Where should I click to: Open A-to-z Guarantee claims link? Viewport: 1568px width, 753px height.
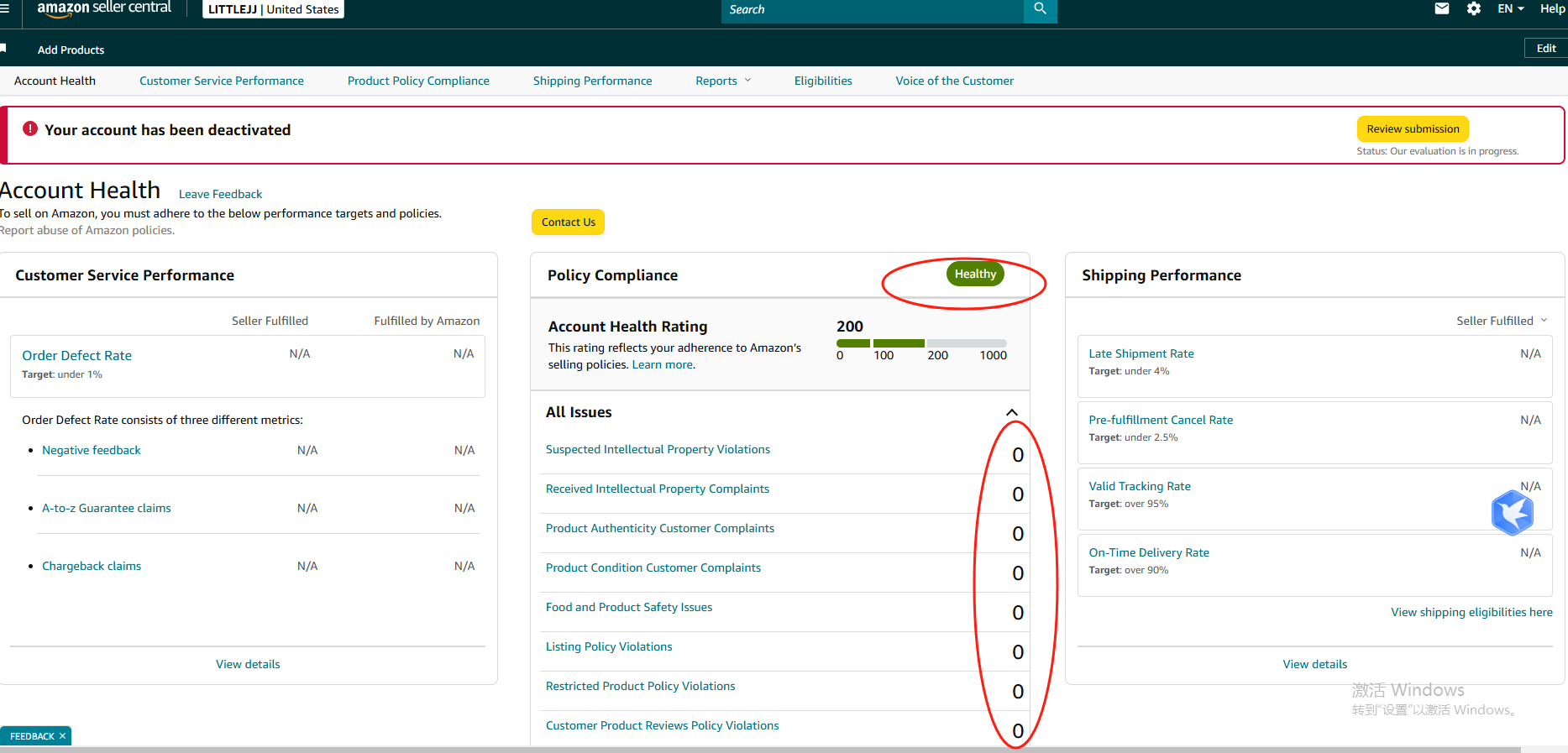tap(107, 508)
